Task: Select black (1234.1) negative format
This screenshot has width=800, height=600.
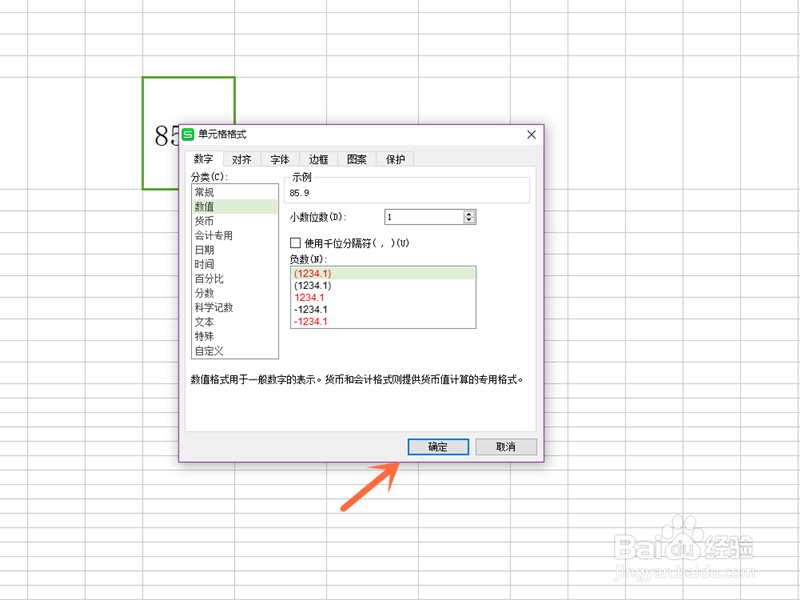Action: coord(383,286)
